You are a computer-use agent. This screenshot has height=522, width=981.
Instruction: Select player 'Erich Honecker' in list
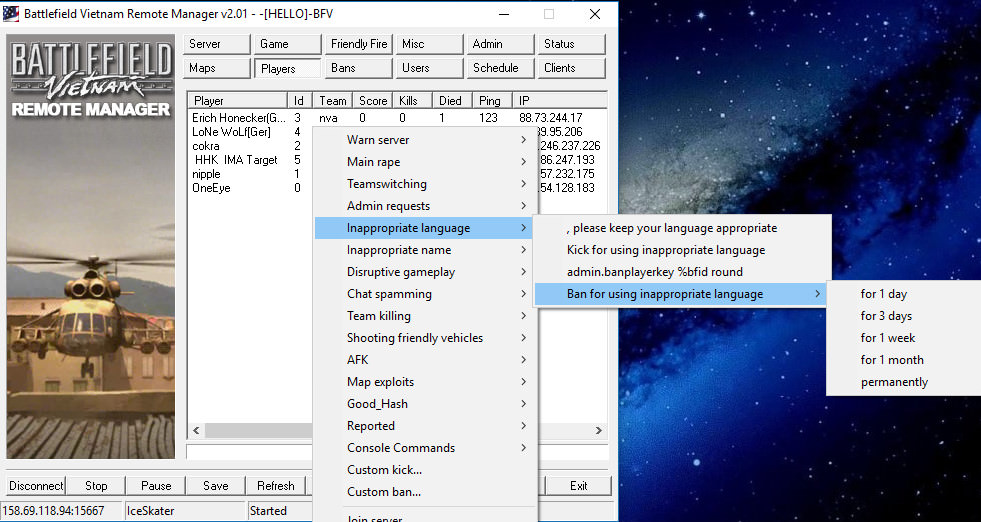point(239,118)
